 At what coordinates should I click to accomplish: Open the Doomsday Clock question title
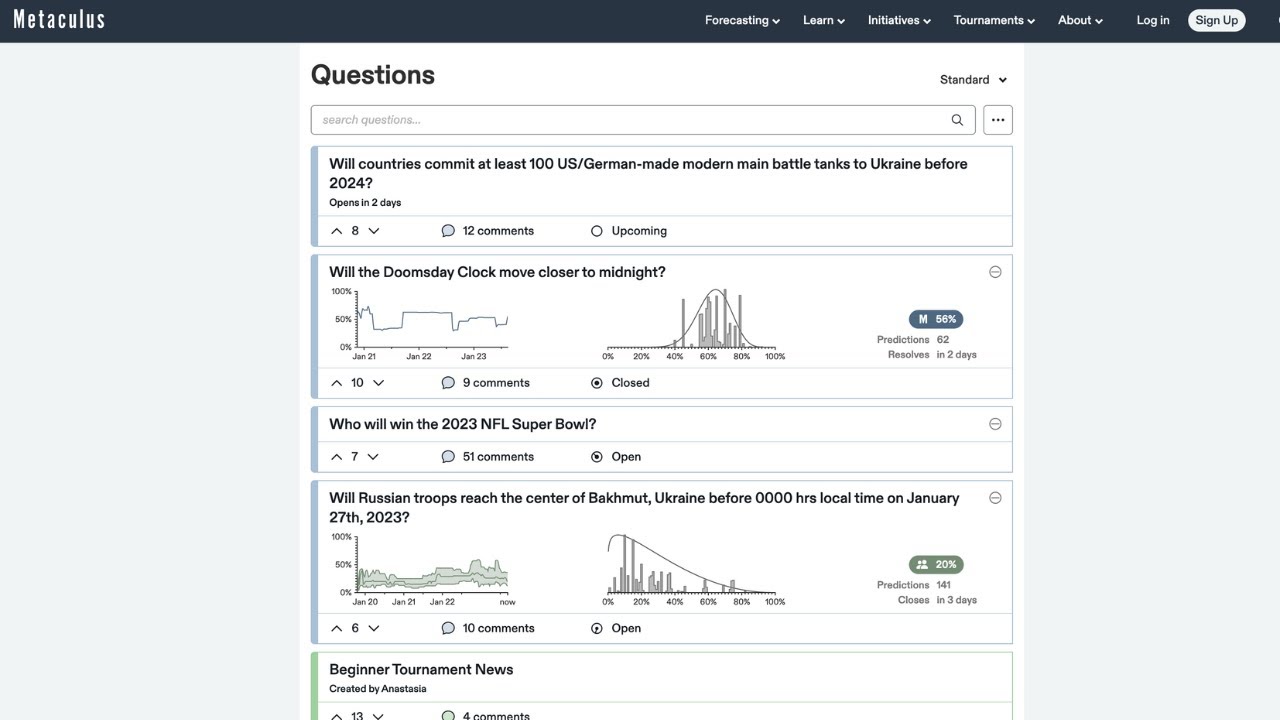(497, 272)
